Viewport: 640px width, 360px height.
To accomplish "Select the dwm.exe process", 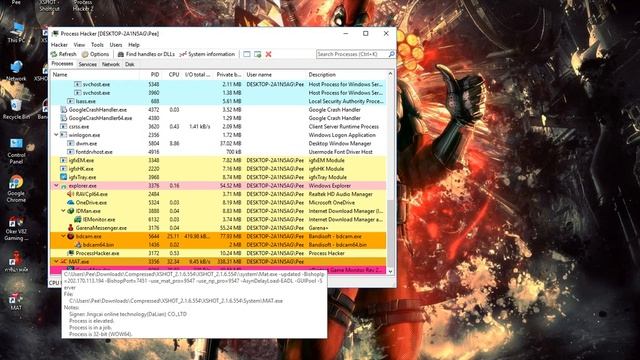I will pyautogui.click(x=218, y=143).
